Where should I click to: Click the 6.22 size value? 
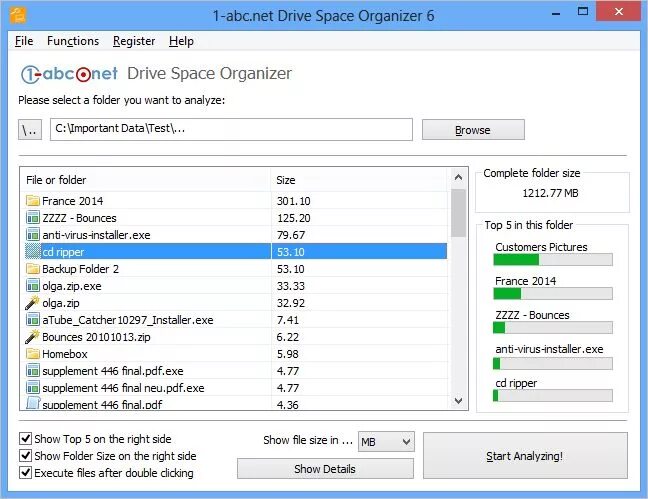[x=288, y=337]
